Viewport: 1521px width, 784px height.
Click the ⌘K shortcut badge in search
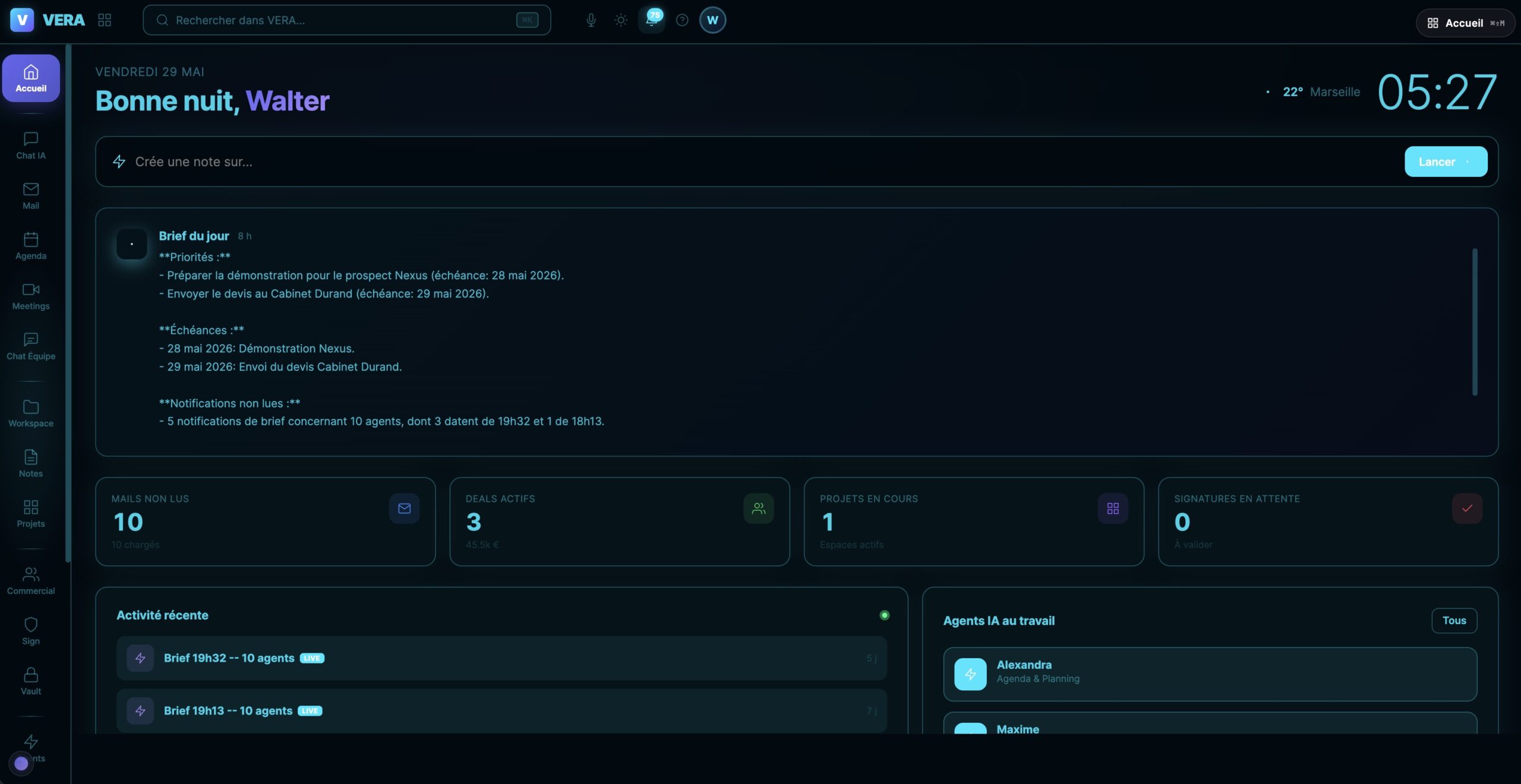click(527, 20)
